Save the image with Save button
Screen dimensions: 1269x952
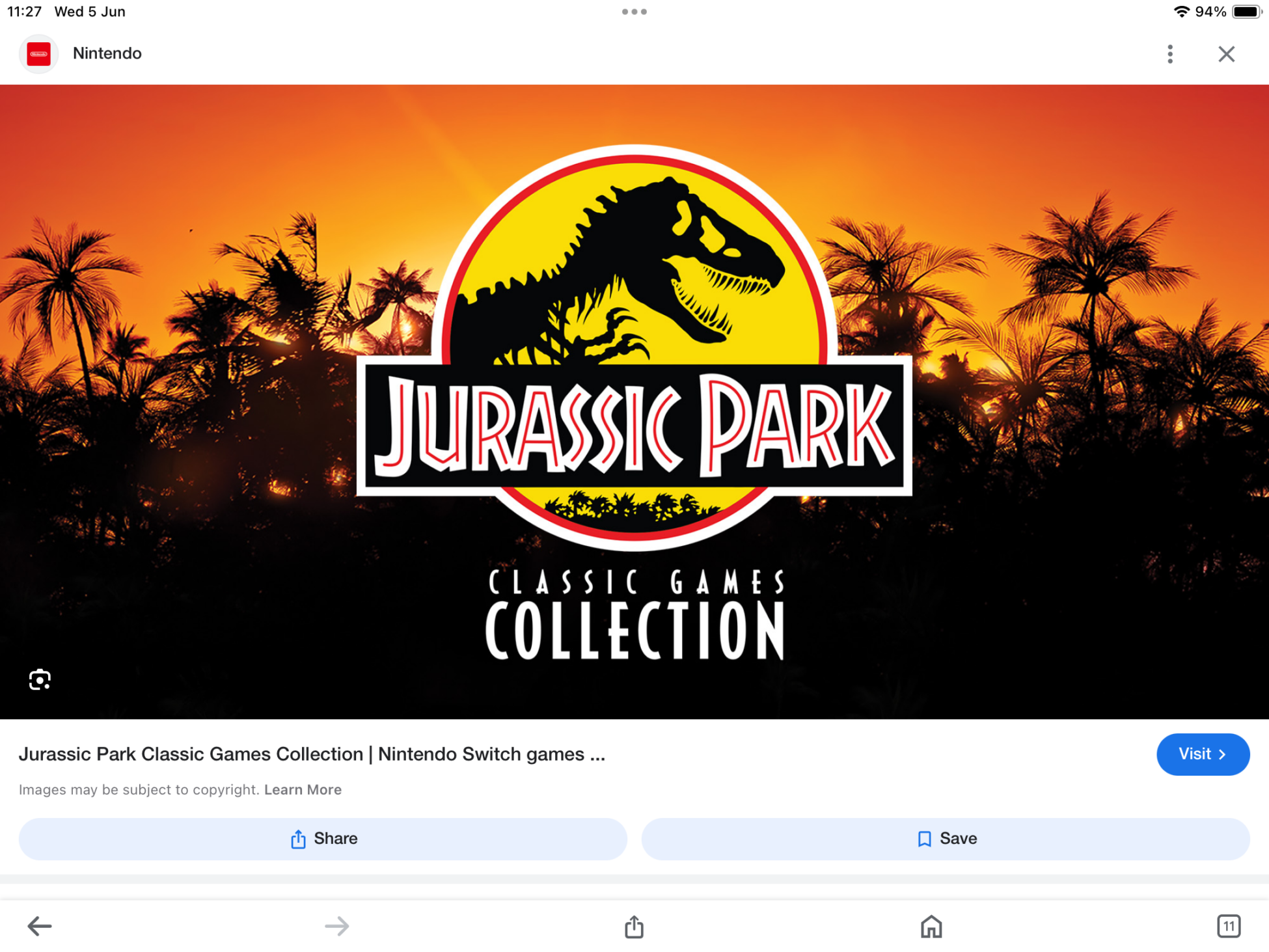pos(946,839)
